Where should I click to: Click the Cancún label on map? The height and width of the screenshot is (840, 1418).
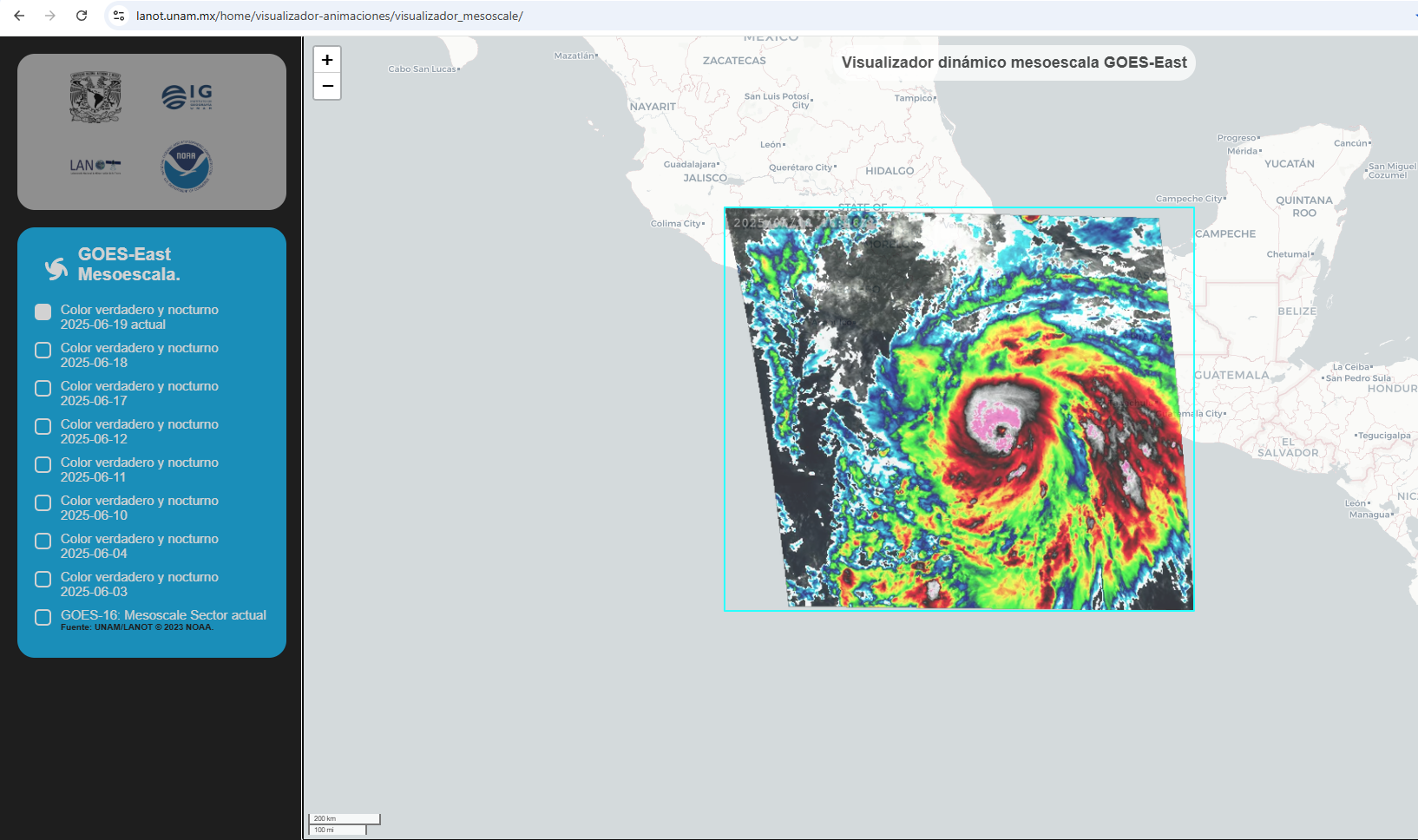(1351, 143)
